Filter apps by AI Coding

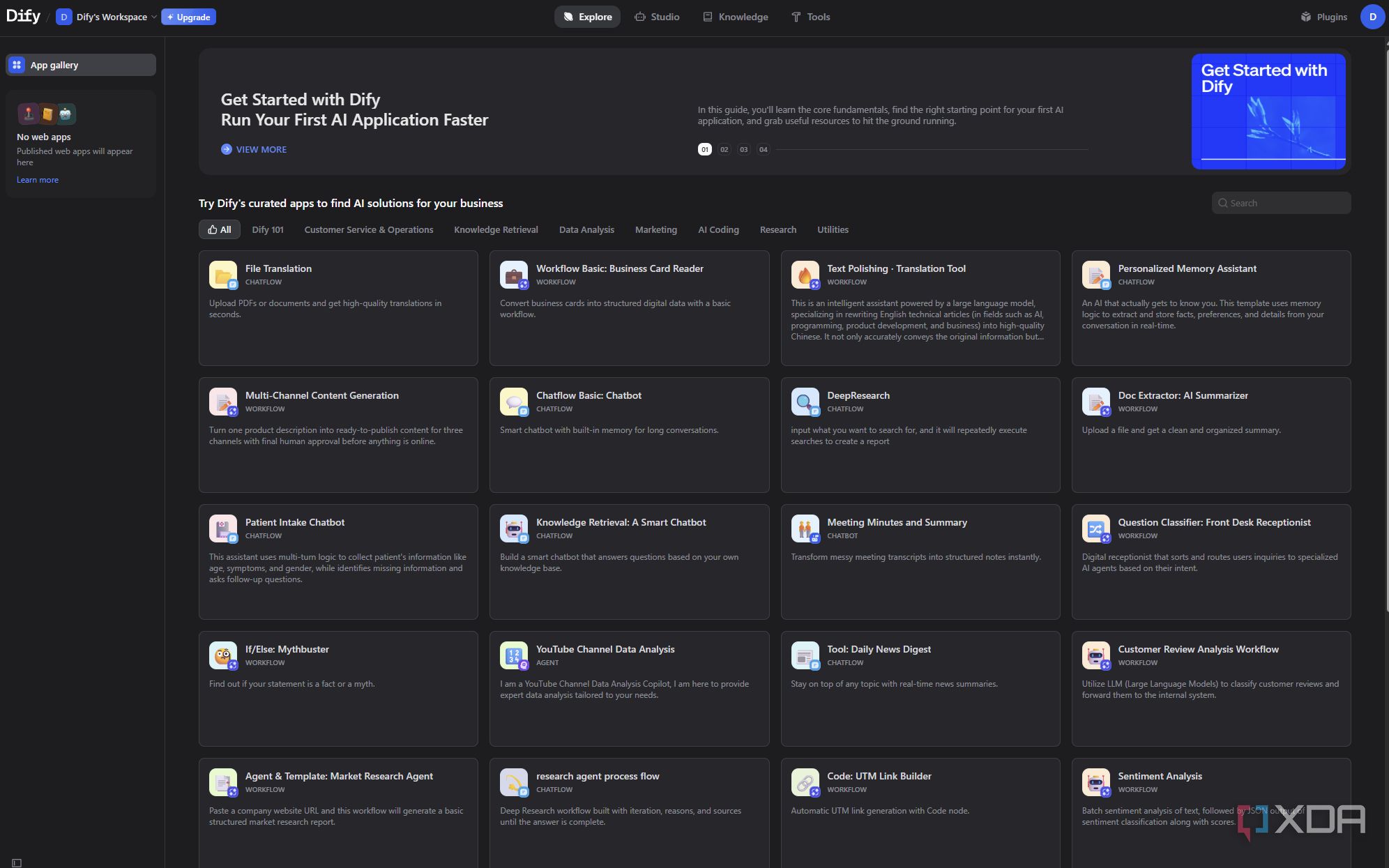click(x=718, y=229)
